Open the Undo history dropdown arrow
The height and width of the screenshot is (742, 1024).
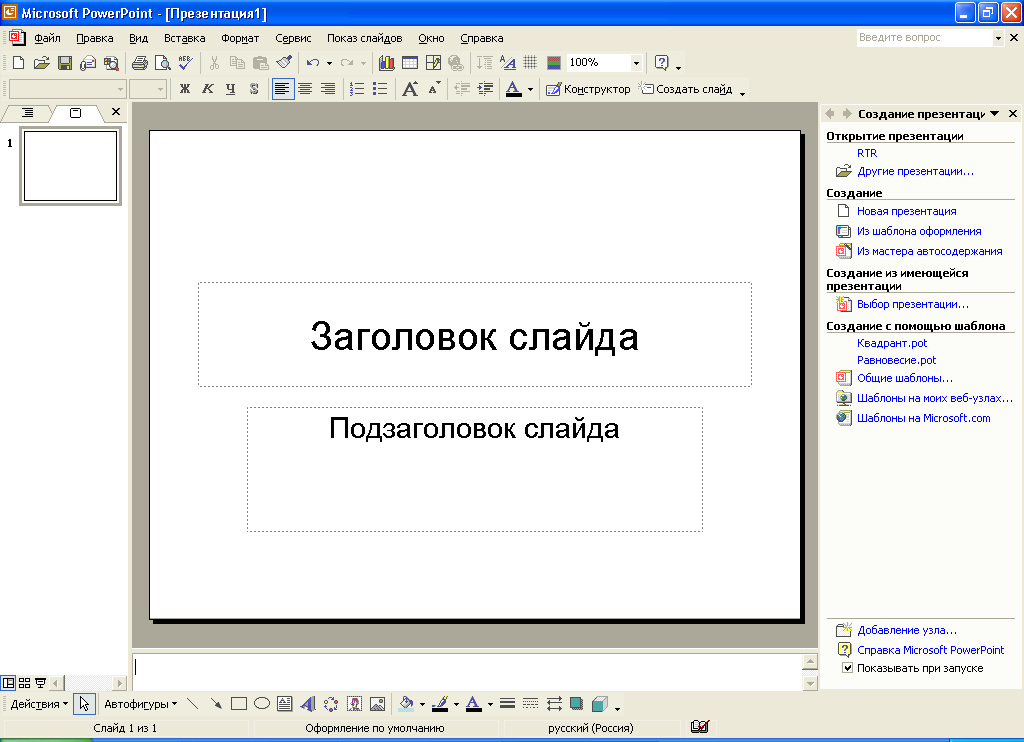329,63
